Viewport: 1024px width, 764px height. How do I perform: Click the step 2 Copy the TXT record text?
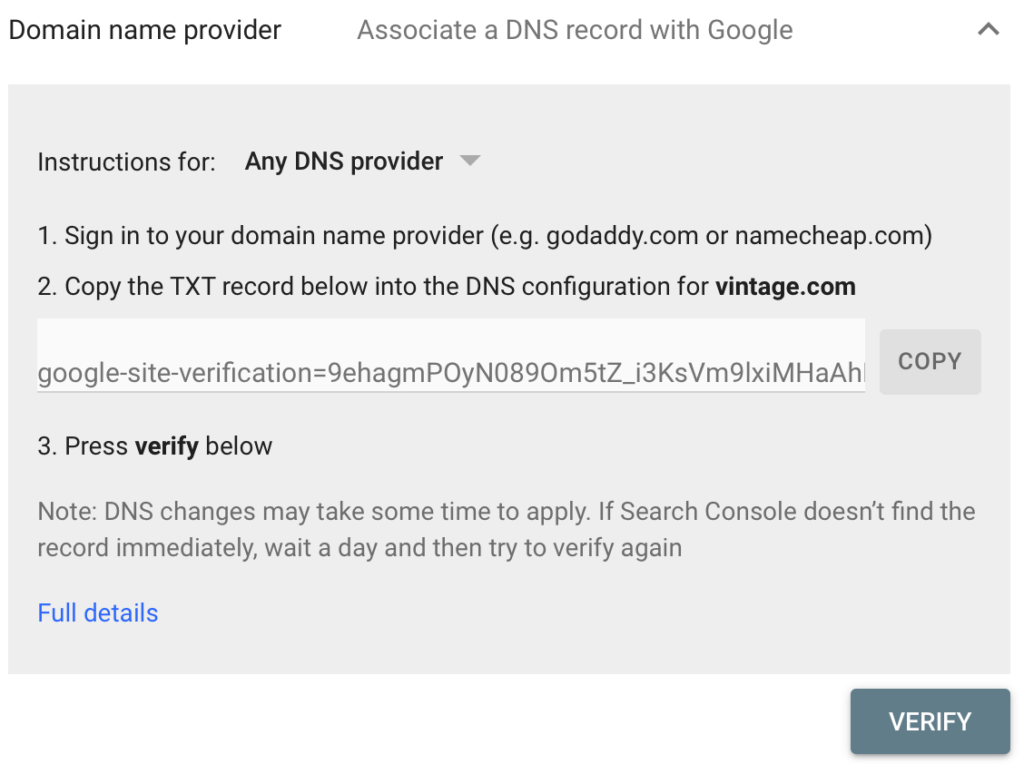[x=250, y=287]
